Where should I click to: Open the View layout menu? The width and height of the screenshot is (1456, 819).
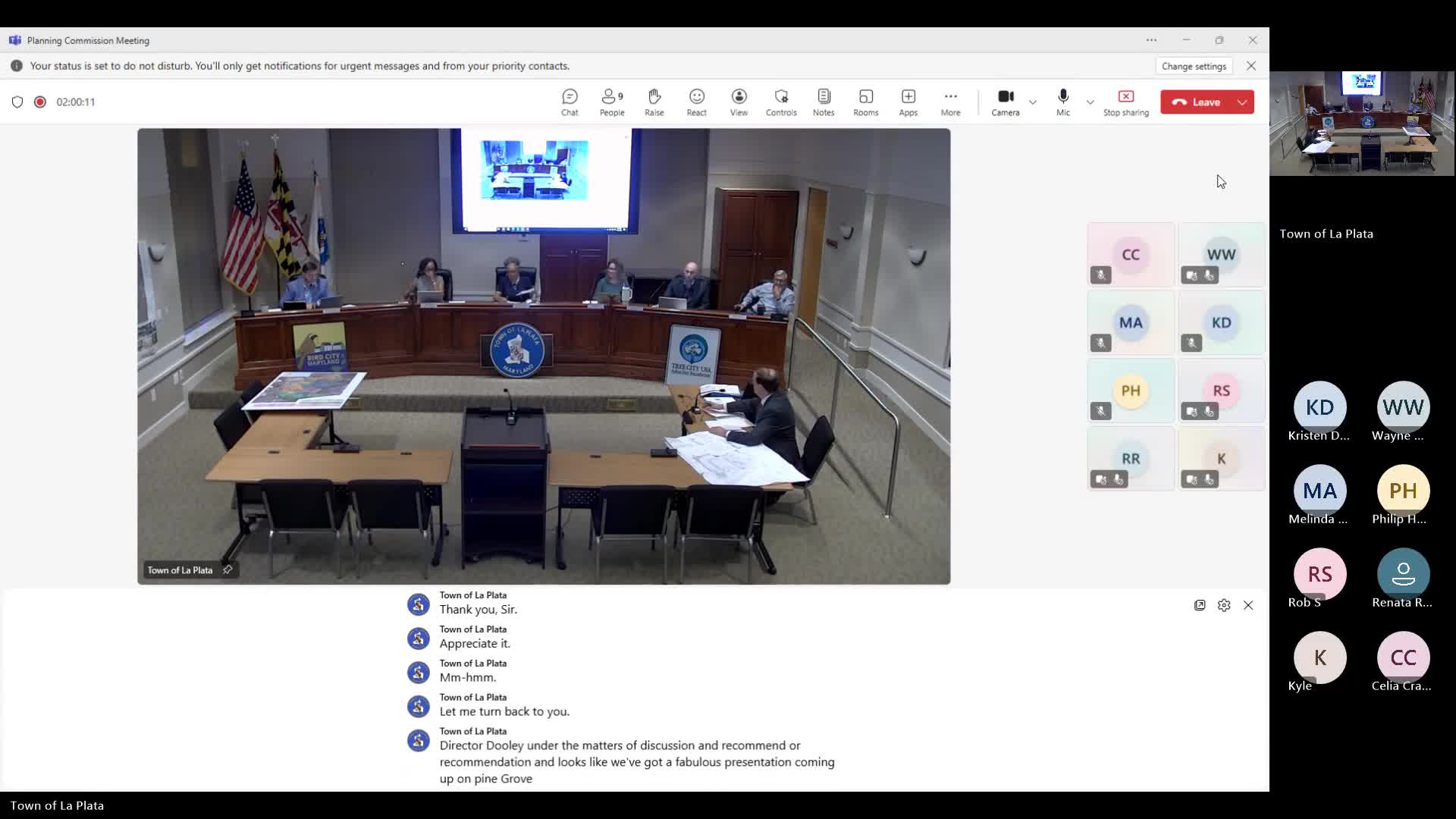pyautogui.click(x=739, y=102)
